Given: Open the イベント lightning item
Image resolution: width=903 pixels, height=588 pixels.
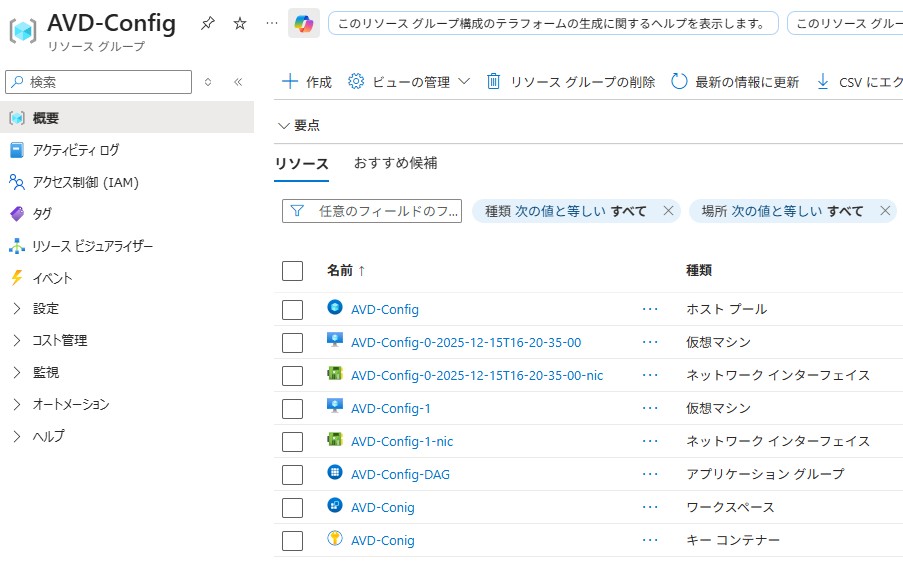Looking at the screenshot, I should 52,278.
